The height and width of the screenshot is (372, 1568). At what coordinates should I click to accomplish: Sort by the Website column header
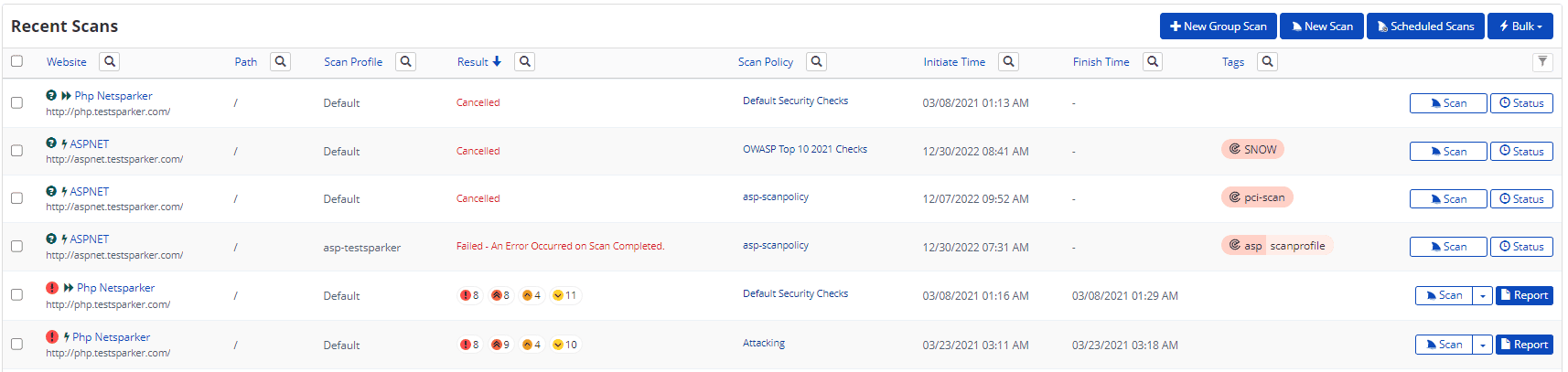tap(66, 62)
